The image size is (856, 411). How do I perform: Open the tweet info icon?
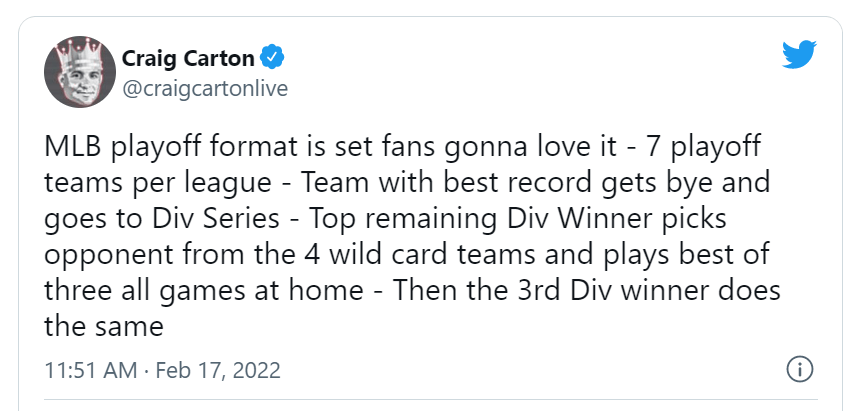point(799,369)
